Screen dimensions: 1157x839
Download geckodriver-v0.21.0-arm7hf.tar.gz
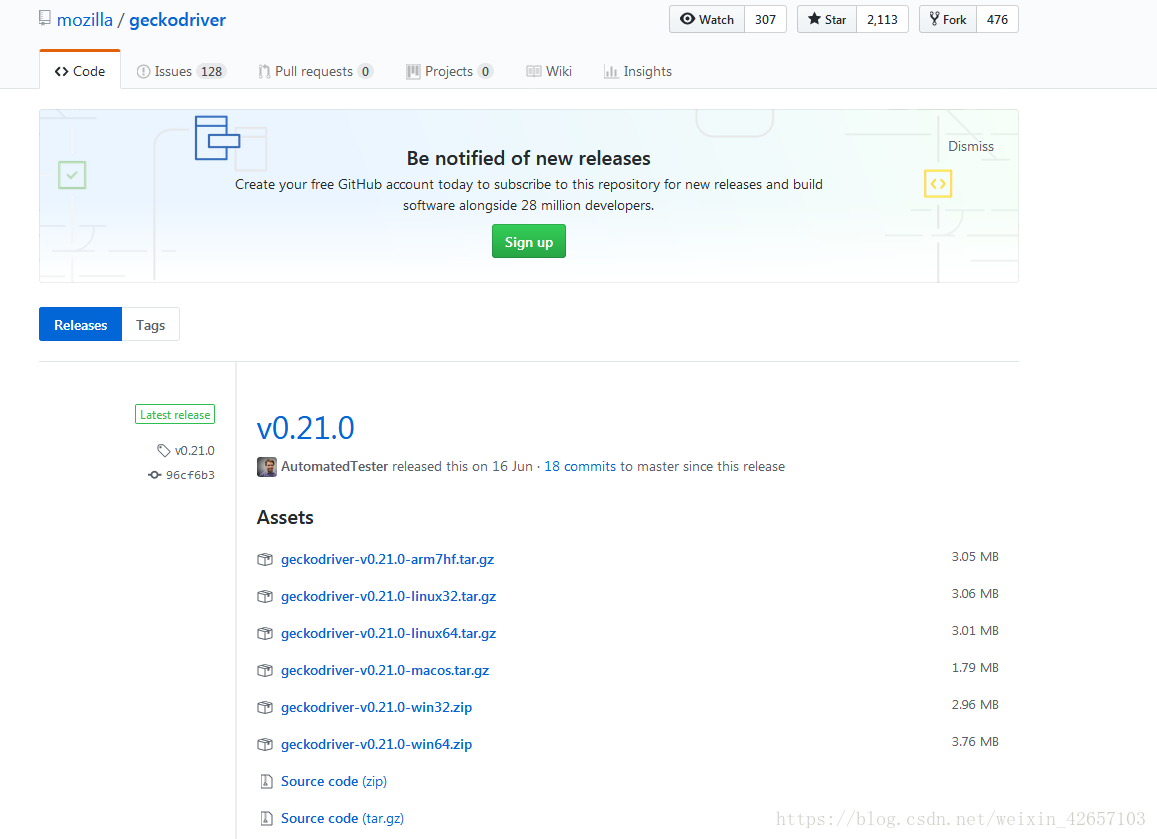[387, 559]
